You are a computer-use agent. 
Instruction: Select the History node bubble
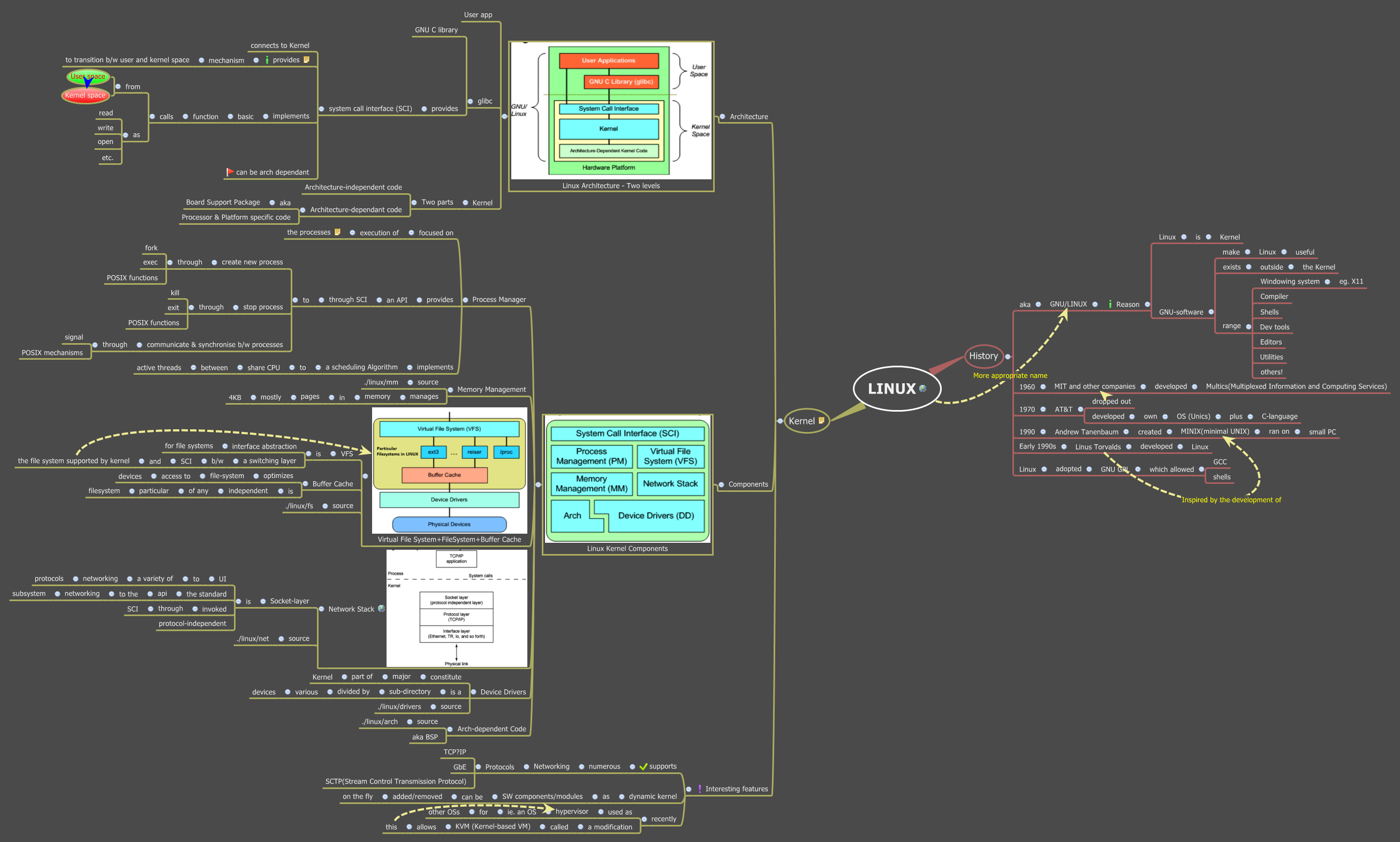(983, 356)
